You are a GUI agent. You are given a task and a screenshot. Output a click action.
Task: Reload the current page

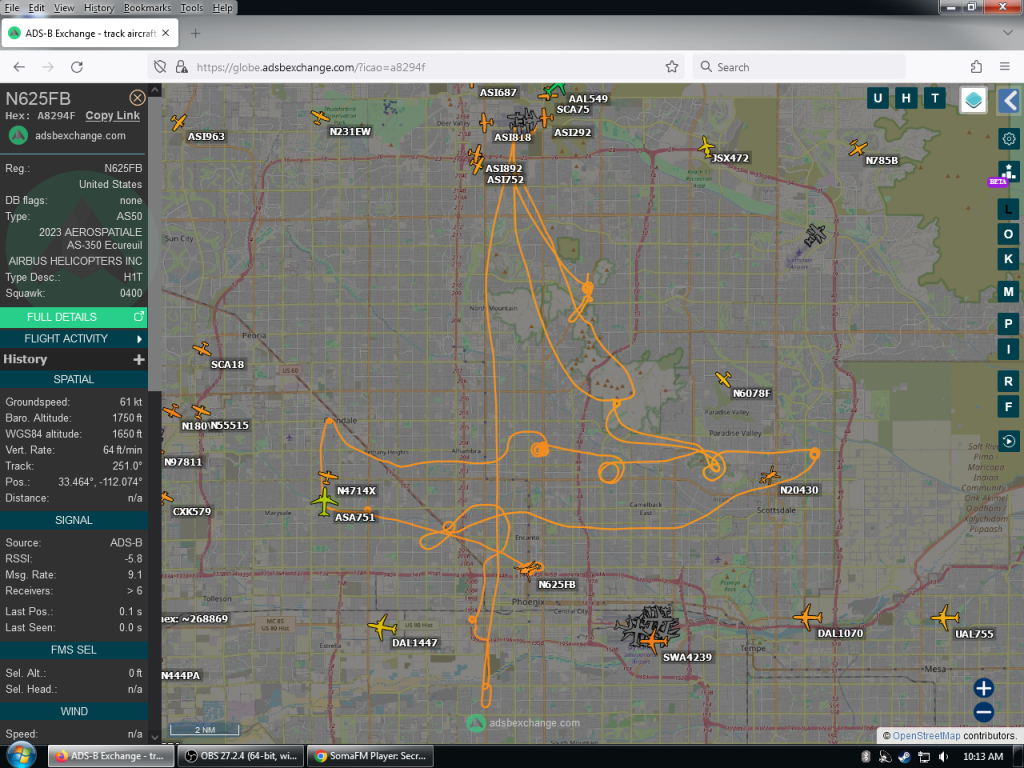point(76,67)
